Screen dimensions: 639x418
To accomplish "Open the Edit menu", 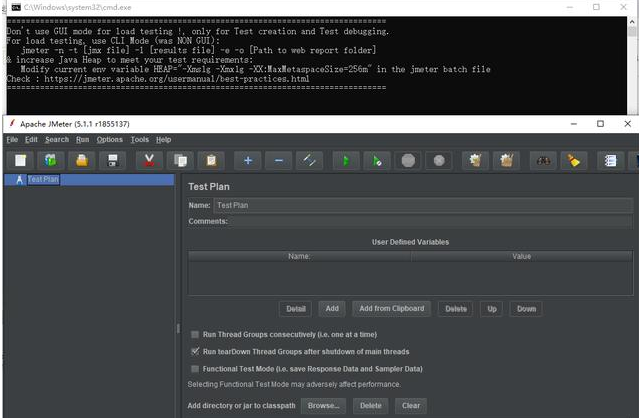I will [x=31, y=139].
